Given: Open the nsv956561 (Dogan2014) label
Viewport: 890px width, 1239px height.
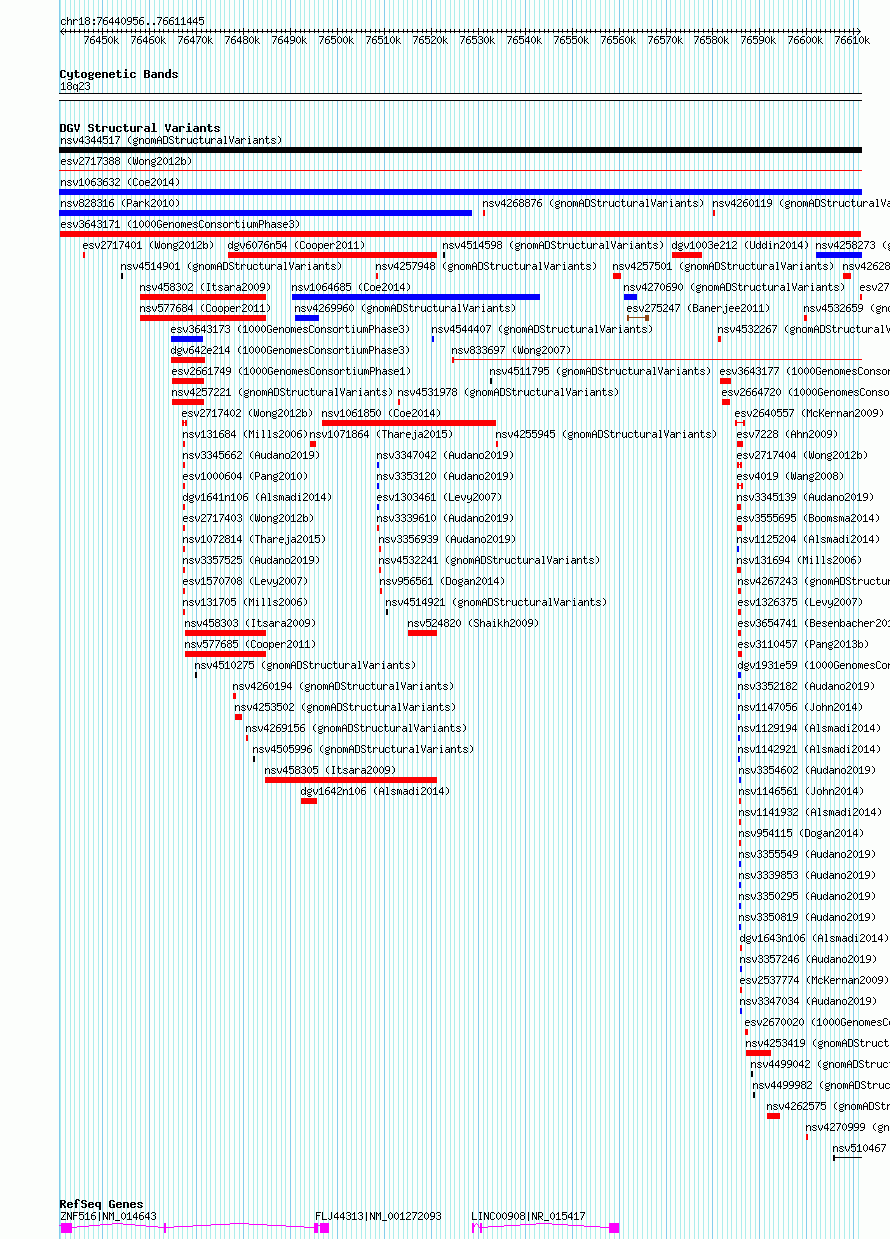Looking at the screenshot, I should (x=442, y=581).
